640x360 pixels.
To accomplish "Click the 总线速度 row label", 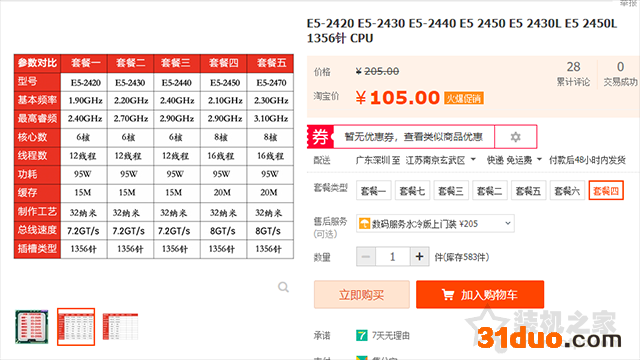I will tap(37, 230).
